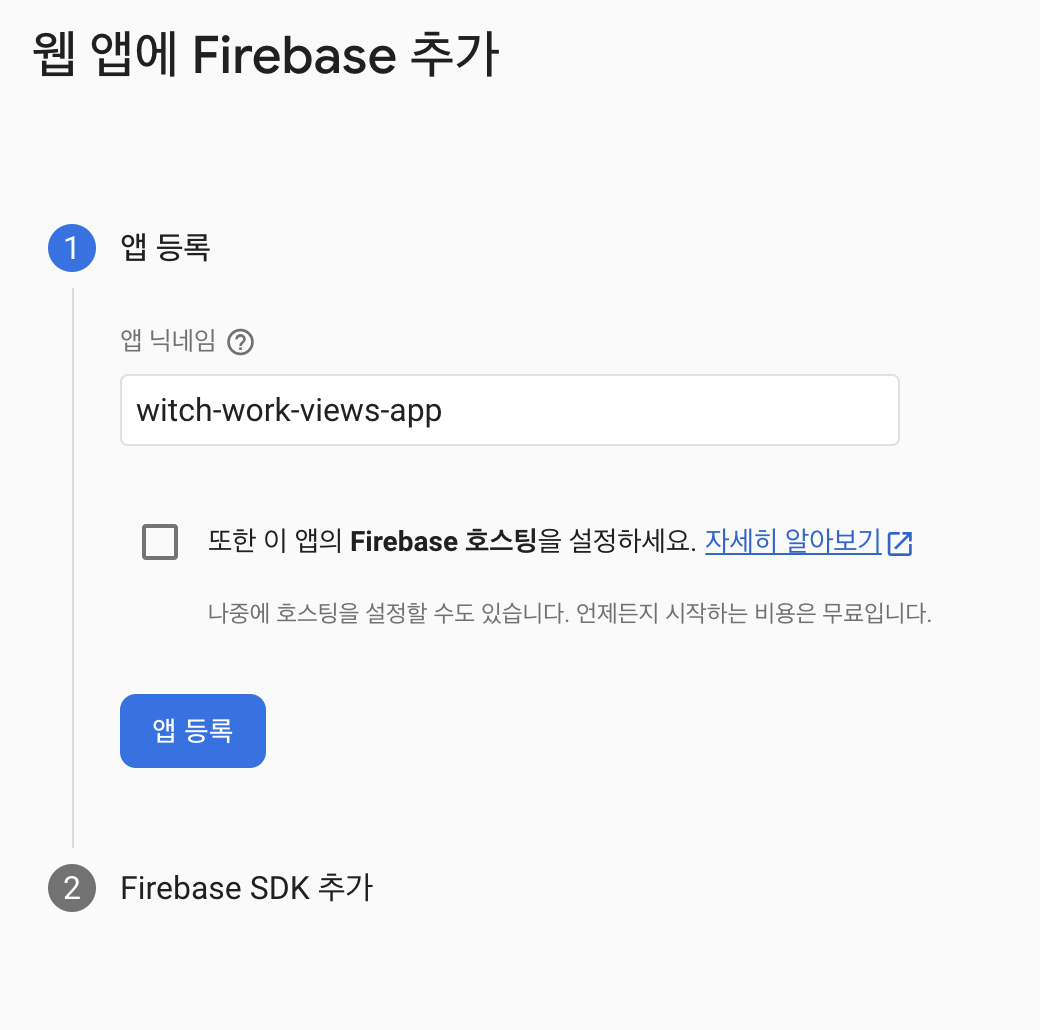Image resolution: width=1040 pixels, height=1030 pixels.
Task: Click the Firebase SDK 추가 label text
Action: tap(247, 887)
